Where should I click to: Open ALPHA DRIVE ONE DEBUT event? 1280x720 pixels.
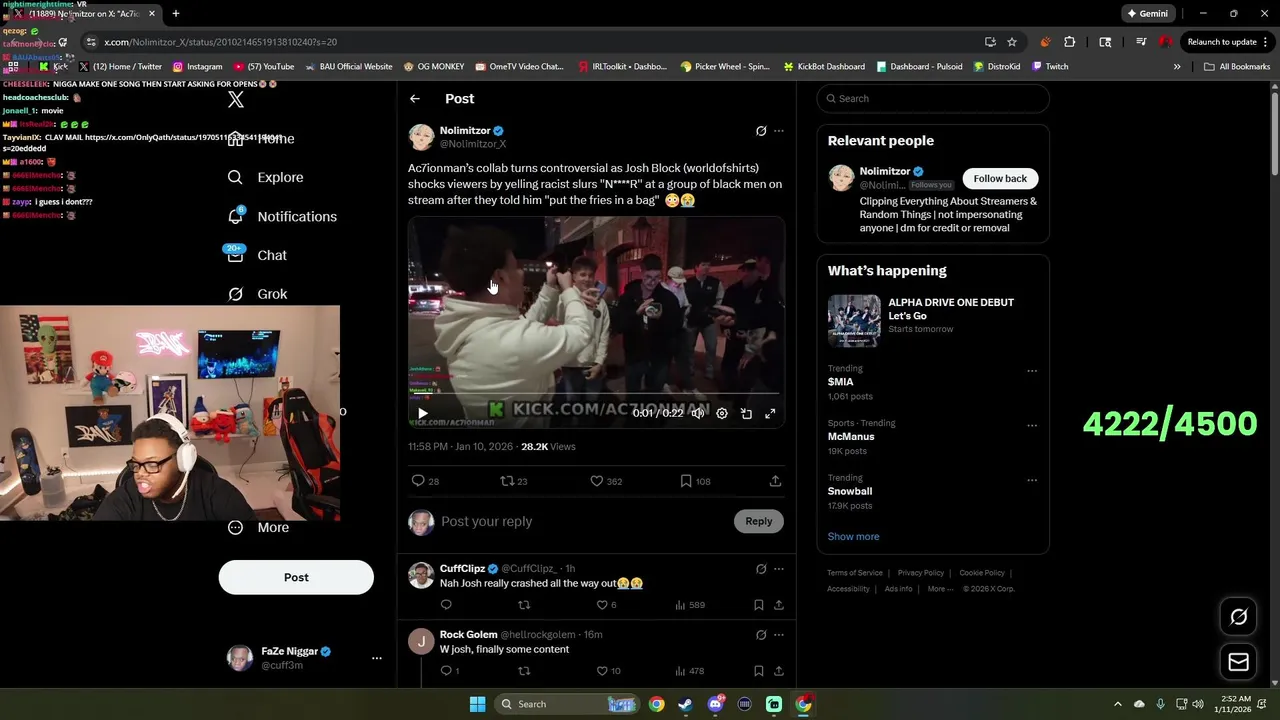tap(933, 319)
